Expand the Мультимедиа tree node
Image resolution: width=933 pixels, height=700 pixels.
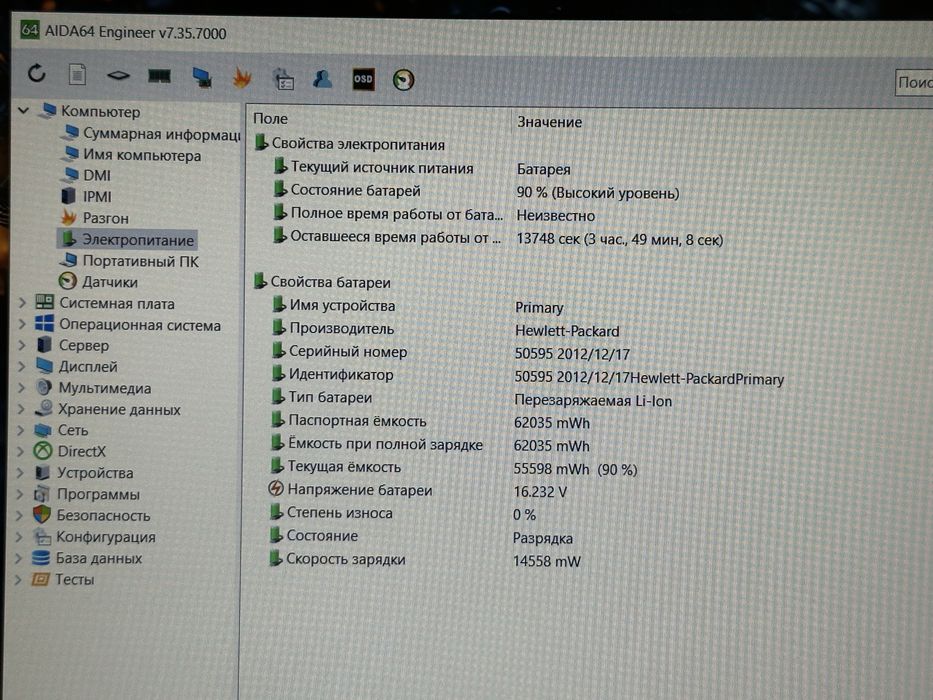pos(21,388)
